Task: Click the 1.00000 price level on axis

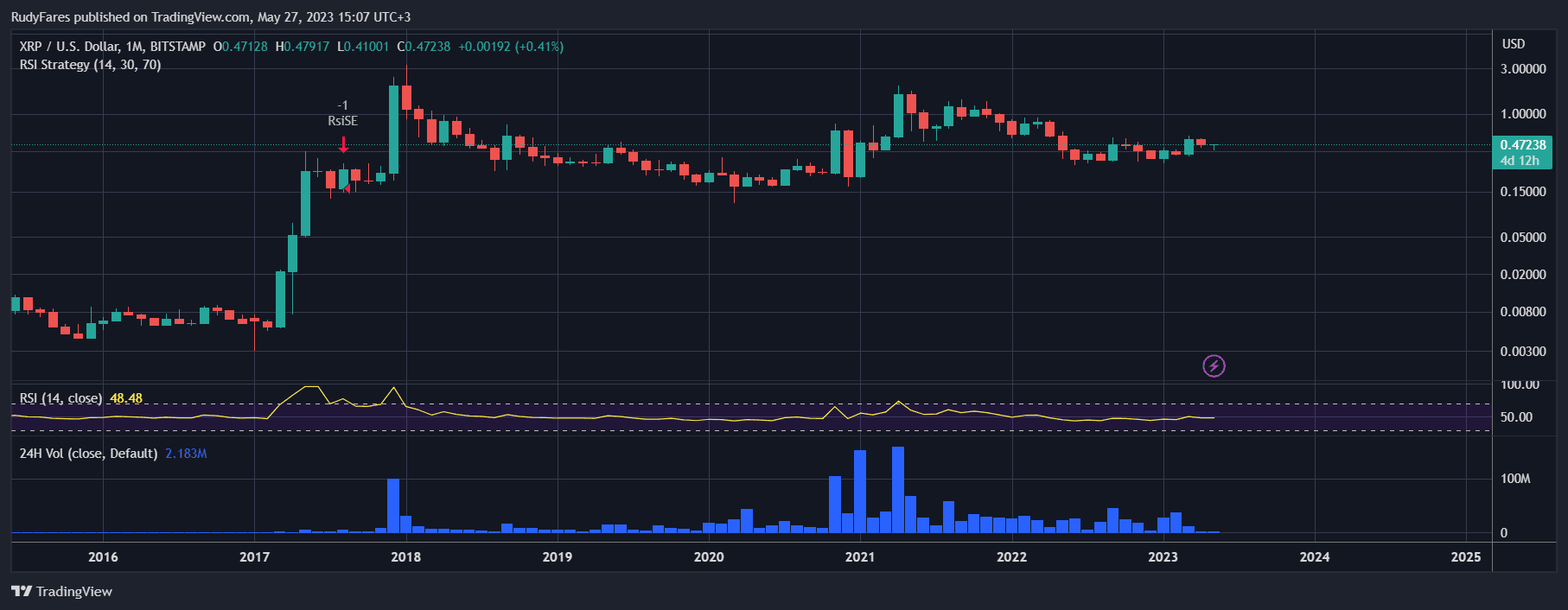Action: (1522, 114)
